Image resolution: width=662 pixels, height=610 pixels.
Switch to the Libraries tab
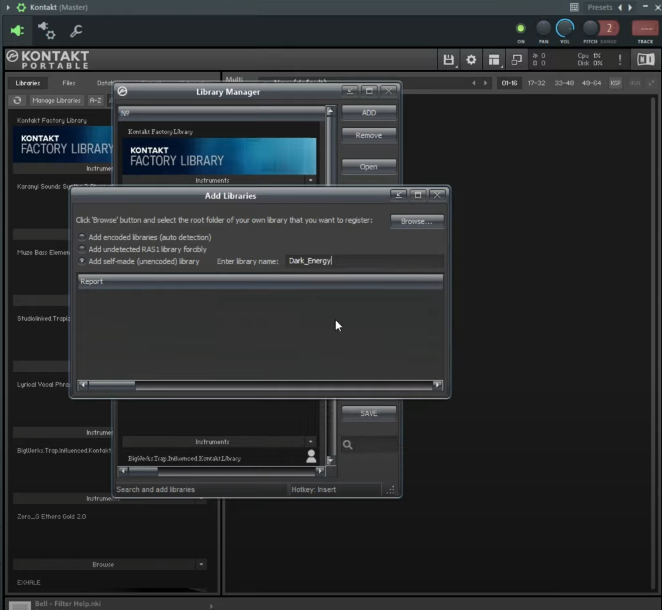tap(28, 83)
